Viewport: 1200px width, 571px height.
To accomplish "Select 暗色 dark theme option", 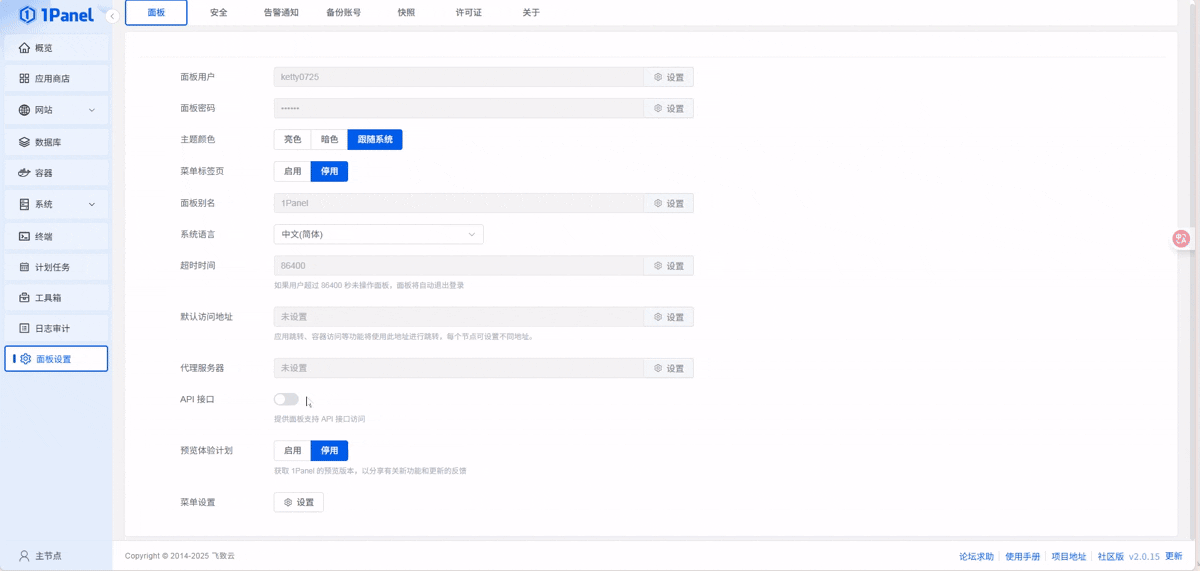I will (329, 140).
